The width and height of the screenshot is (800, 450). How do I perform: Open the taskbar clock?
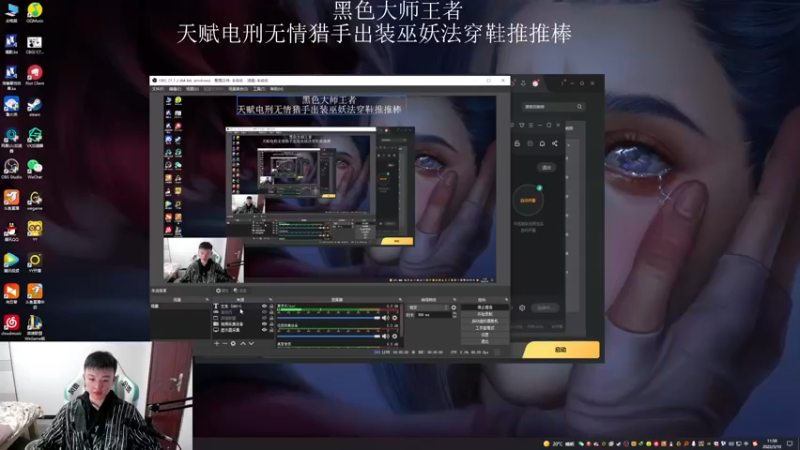point(771,443)
